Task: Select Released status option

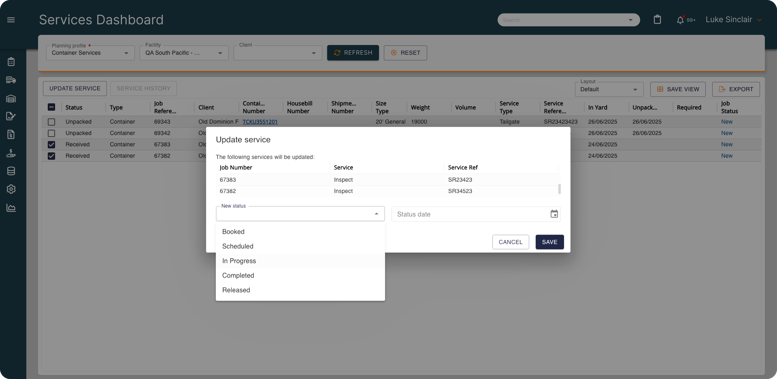Action: click(x=300, y=290)
